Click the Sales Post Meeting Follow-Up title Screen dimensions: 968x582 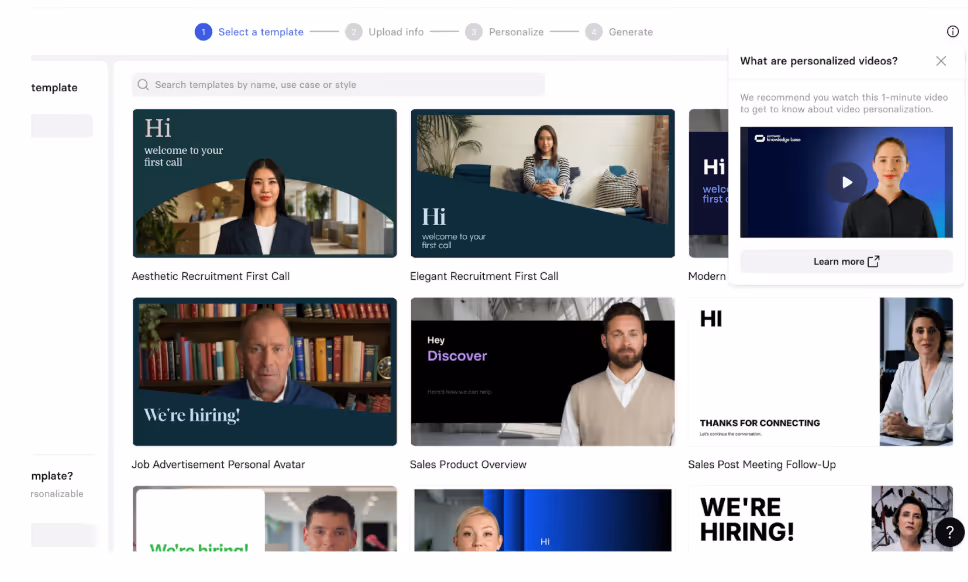762,465
